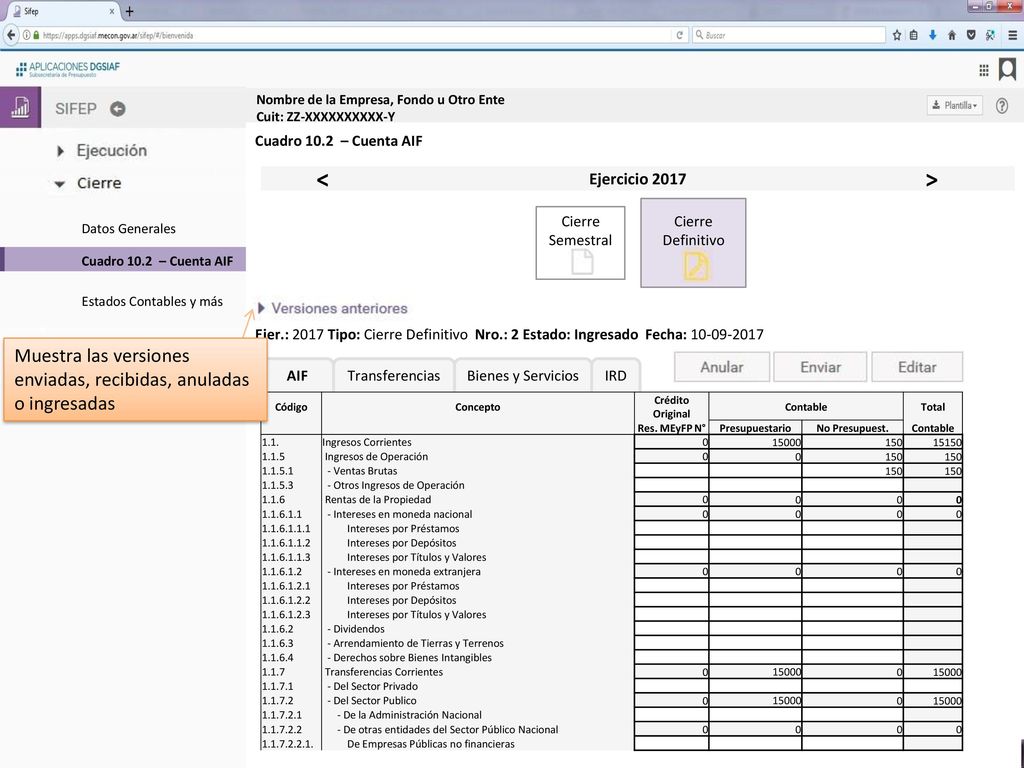The width and height of the screenshot is (1024, 768).
Task: Select the AIF tab
Action: (x=297, y=376)
